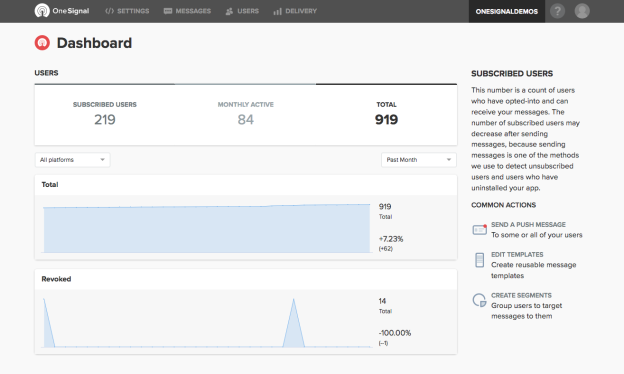The width and height of the screenshot is (624, 374).
Task: Click the red Dashboard logo icon
Action: pyautogui.click(x=42, y=43)
